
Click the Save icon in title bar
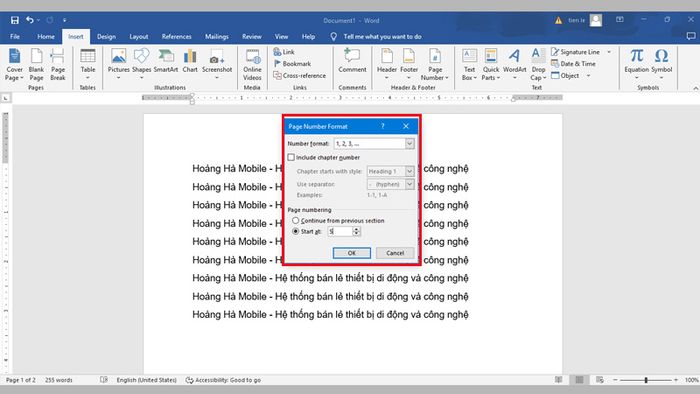click(x=15, y=20)
